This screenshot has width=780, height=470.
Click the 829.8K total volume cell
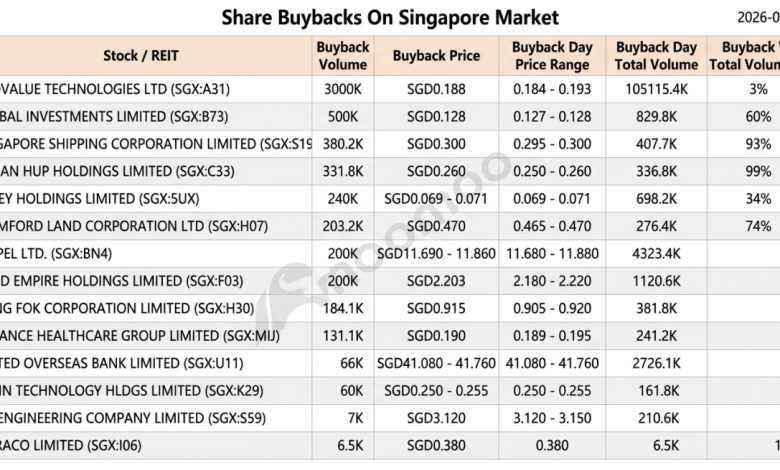[x=656, y=117]
